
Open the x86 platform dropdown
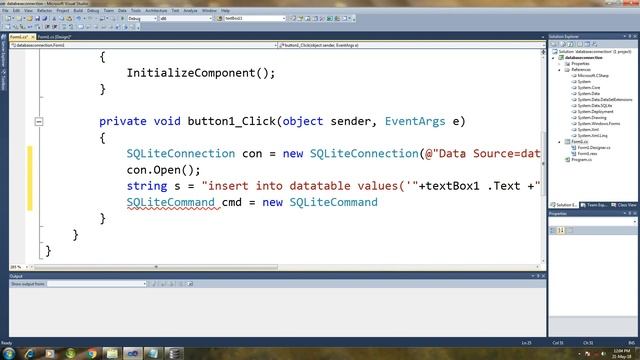pyautogui.click(x=186, y=18)
